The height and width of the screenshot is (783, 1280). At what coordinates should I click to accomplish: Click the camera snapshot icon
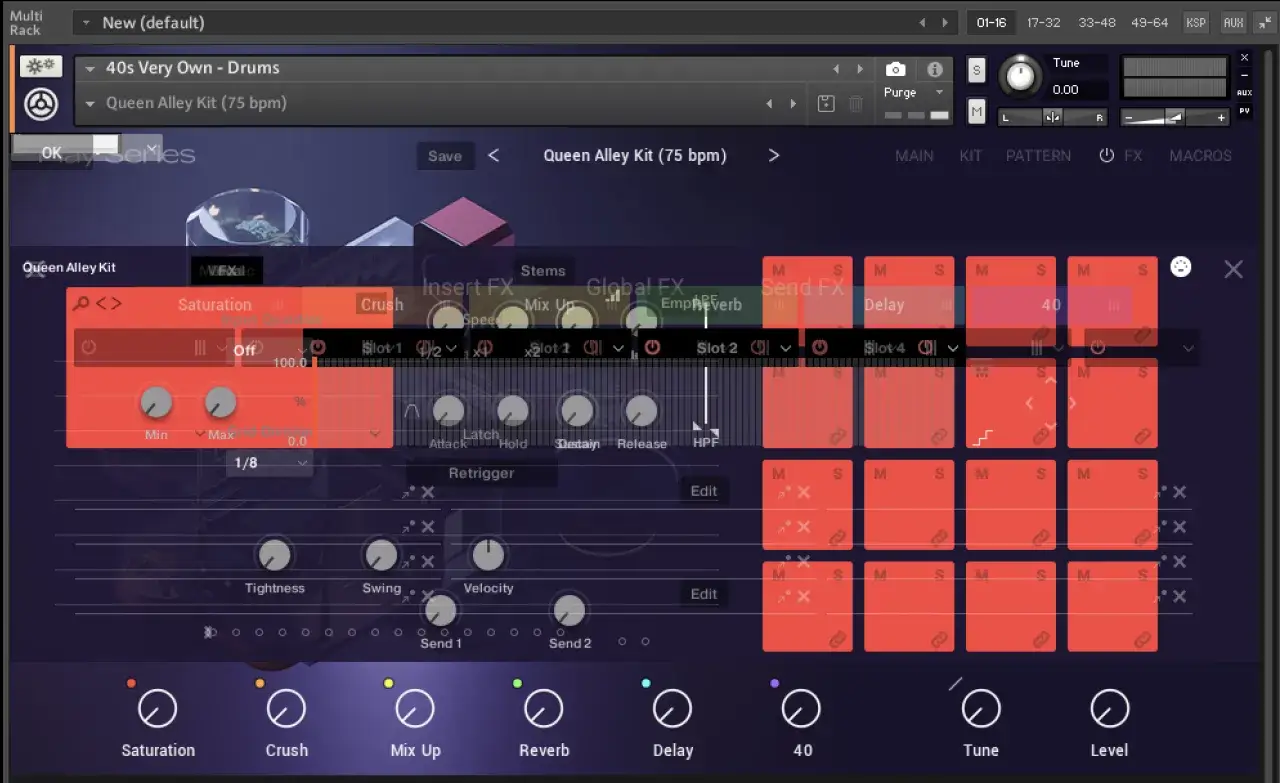896,69
